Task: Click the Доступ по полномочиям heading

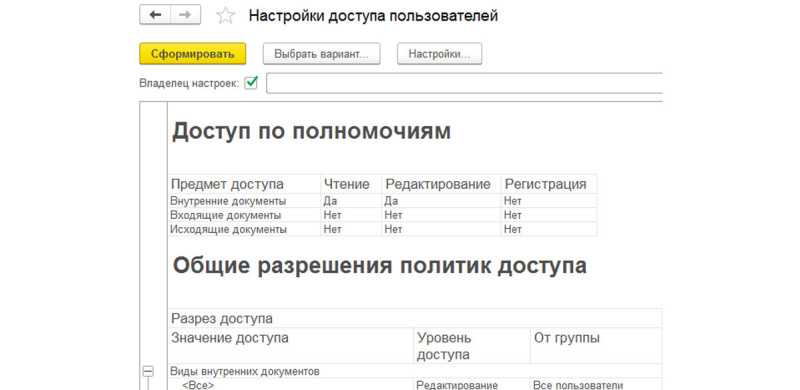Action: (x=311, y=131)
